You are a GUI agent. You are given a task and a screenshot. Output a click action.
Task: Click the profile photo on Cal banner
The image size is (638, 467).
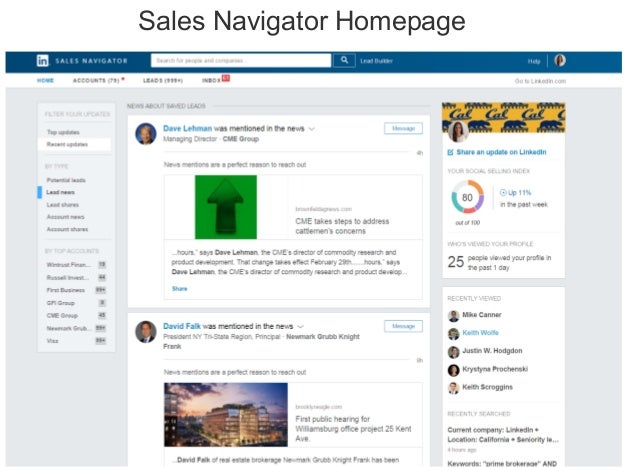(x=458, y=131)
